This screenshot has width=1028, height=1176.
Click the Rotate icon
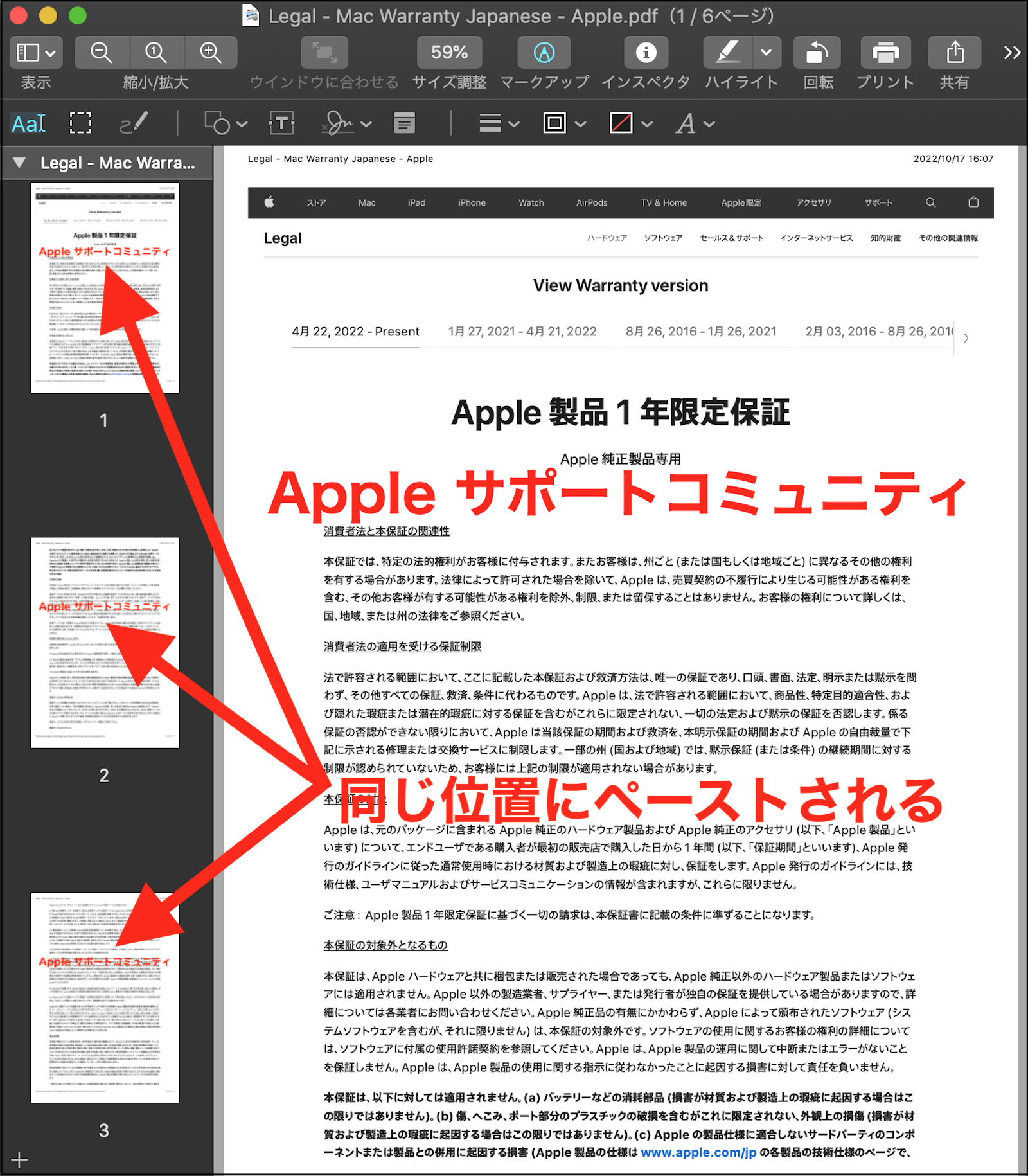(817, 53)
